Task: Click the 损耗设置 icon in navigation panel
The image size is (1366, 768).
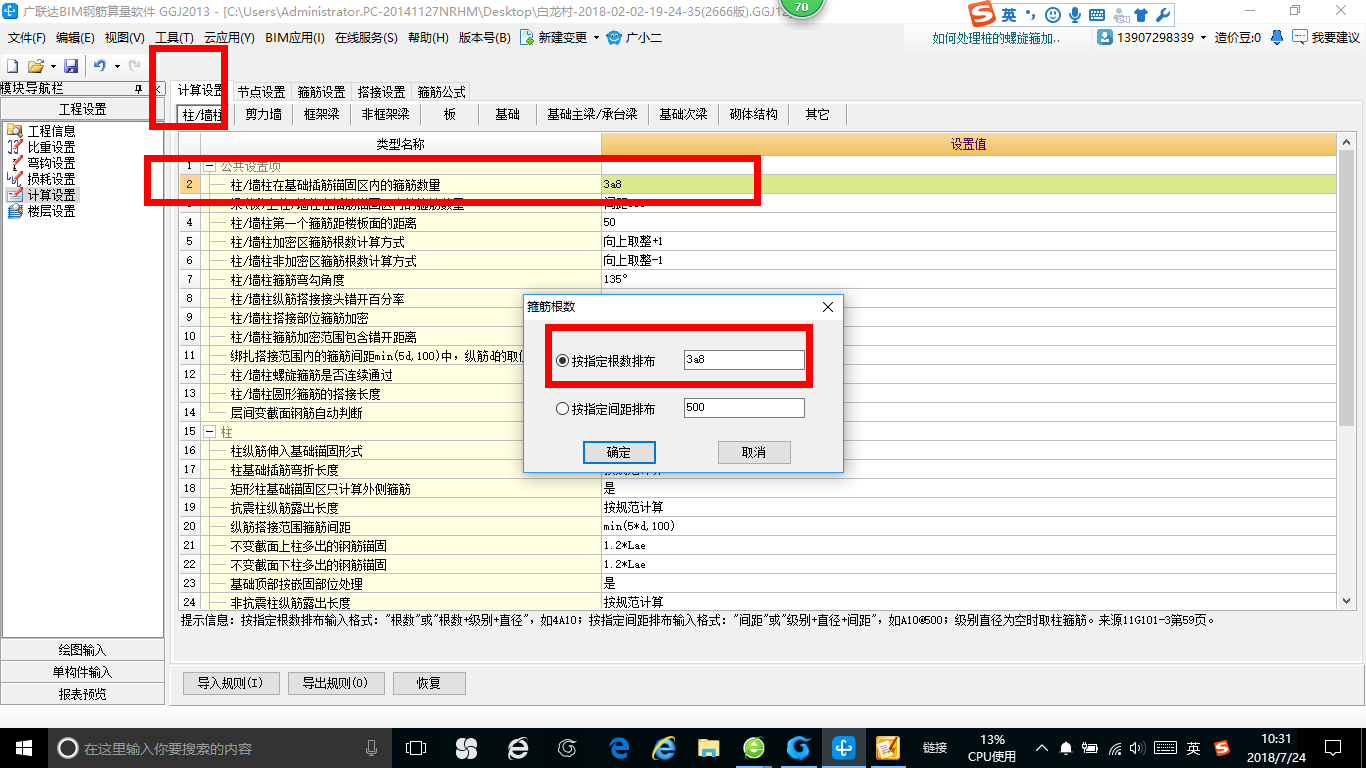Action: click(14, 179)
